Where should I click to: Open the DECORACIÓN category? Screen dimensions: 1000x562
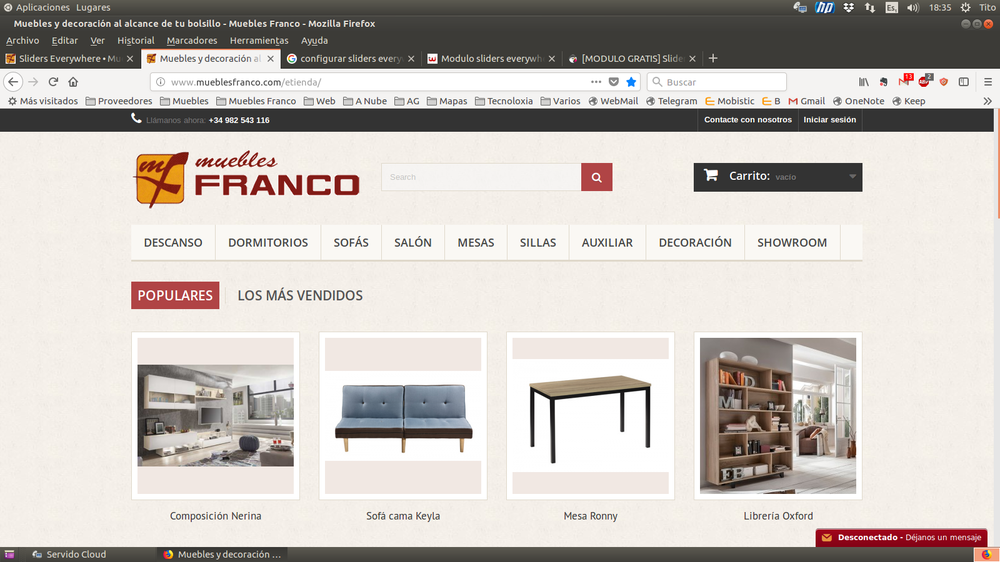click(x=695, y=242)
